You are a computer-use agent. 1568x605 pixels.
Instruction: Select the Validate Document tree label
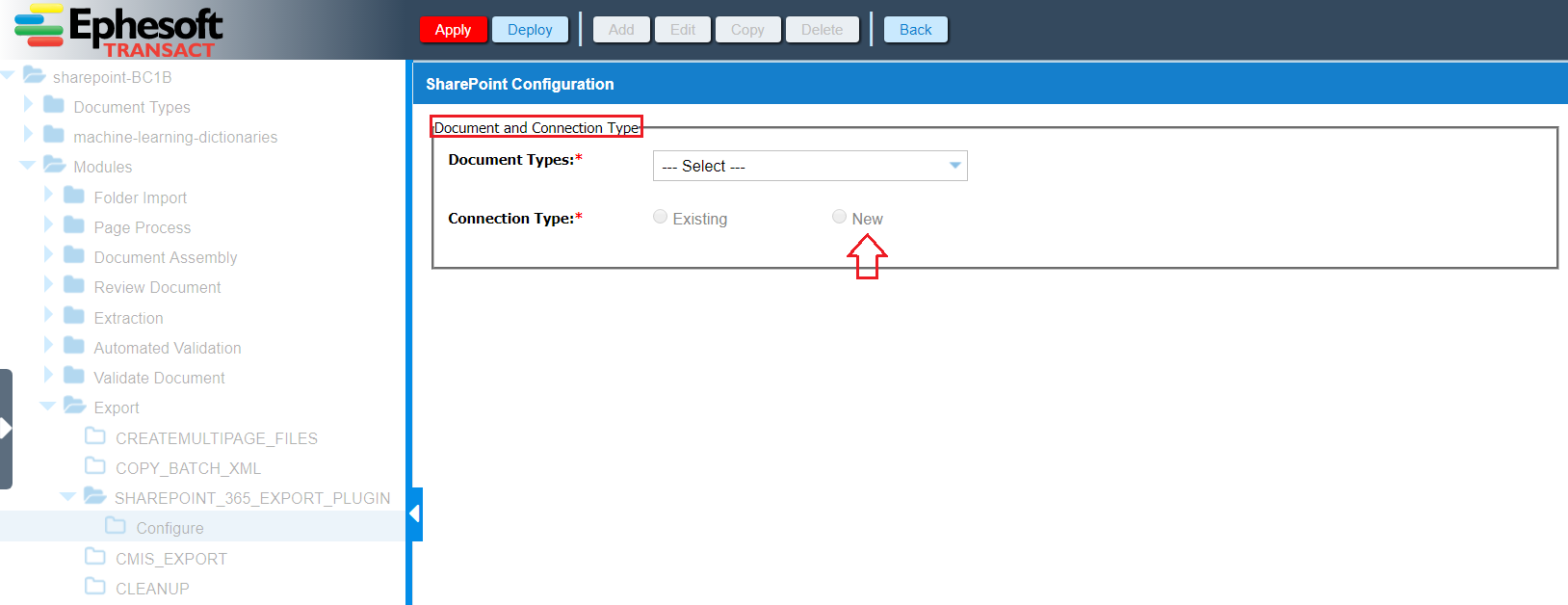(160, 378)
